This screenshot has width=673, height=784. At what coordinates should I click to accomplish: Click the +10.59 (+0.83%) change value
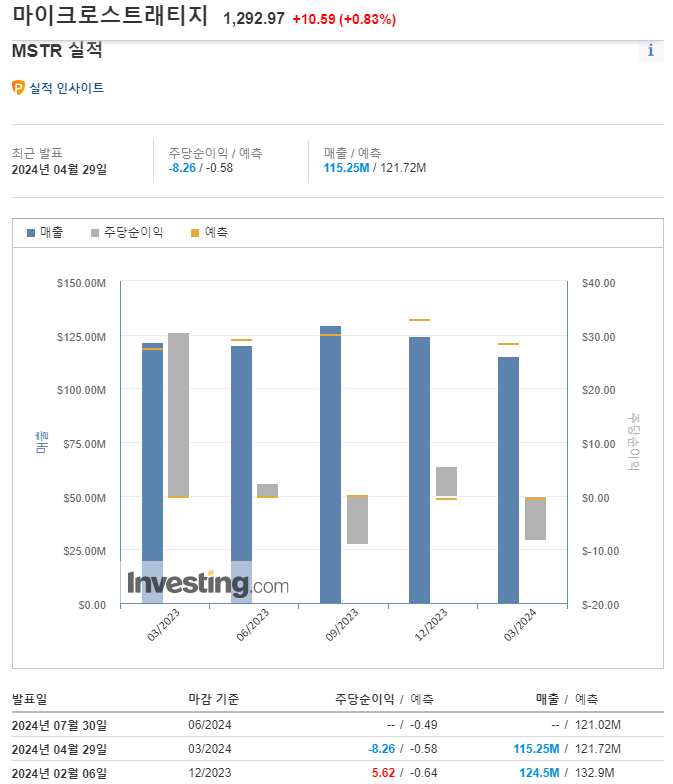344,20
